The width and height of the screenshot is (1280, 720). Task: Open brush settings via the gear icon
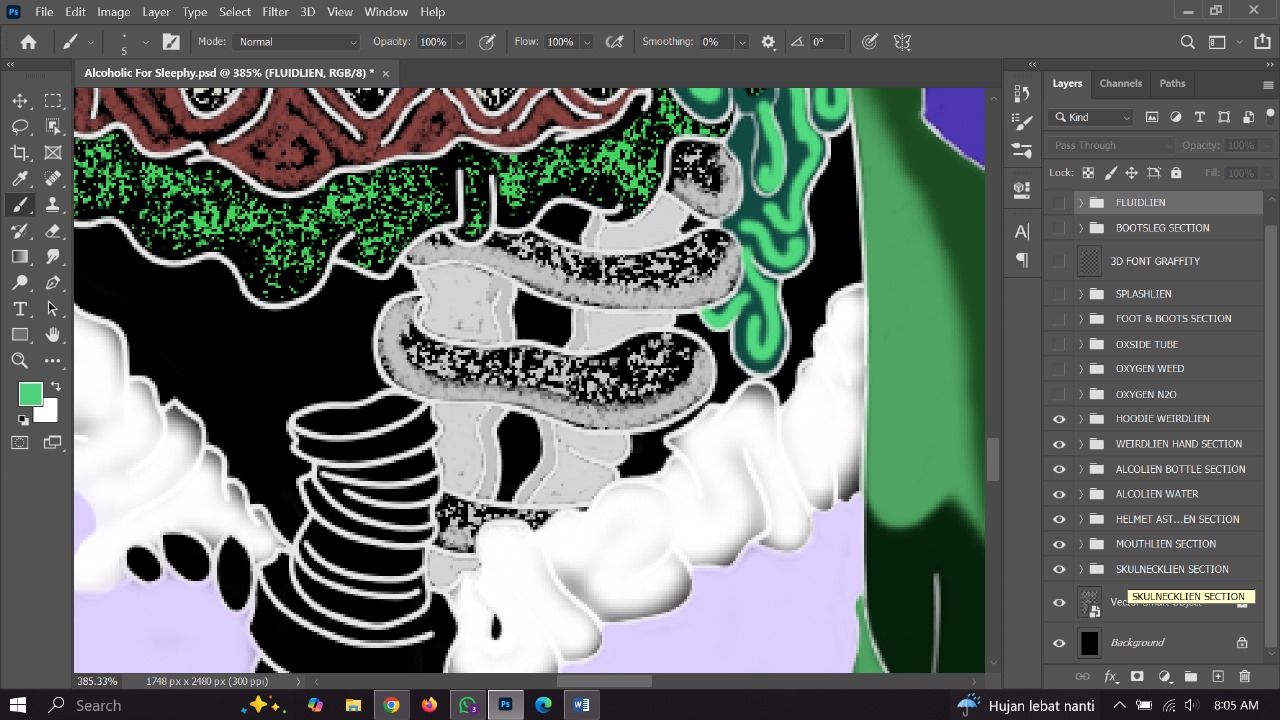pyautogui.click(x=767, y=41)
